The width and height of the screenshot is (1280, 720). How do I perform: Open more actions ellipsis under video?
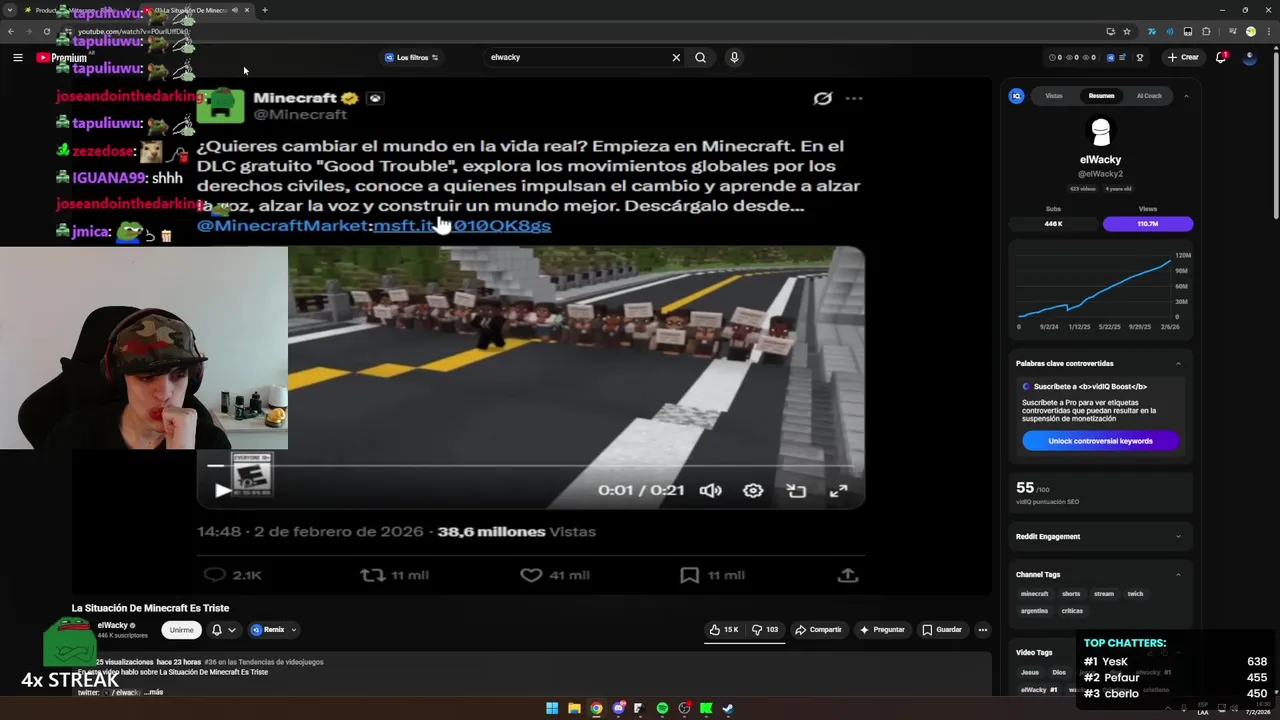[x=983, y=630]
